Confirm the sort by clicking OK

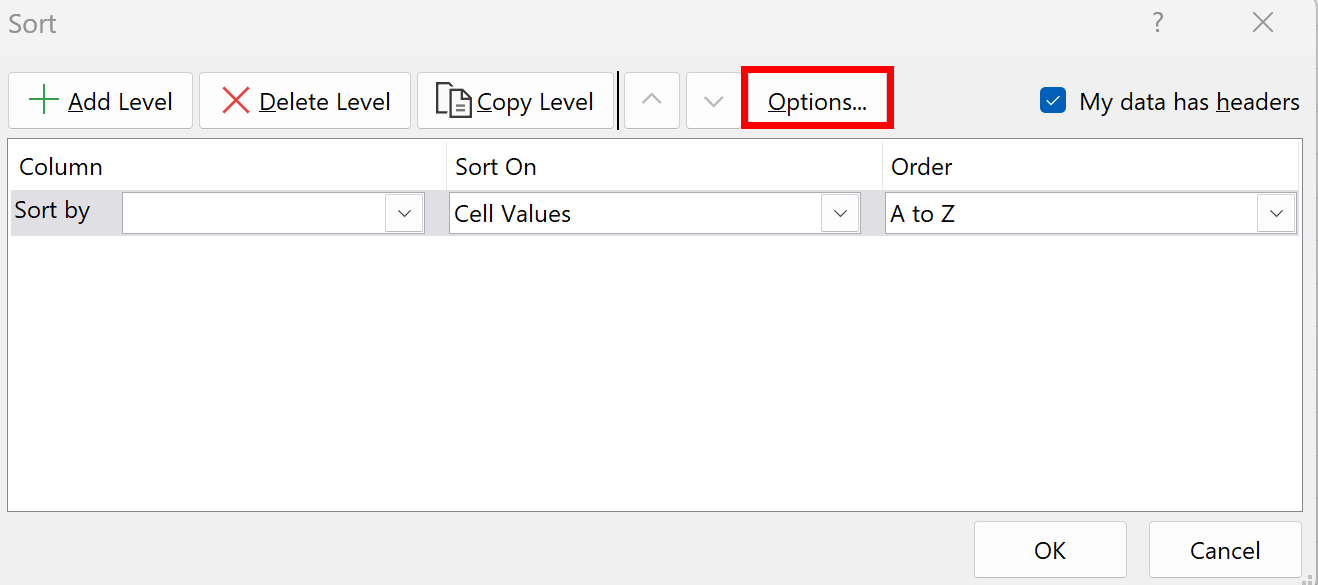[x=1049, y=549]
